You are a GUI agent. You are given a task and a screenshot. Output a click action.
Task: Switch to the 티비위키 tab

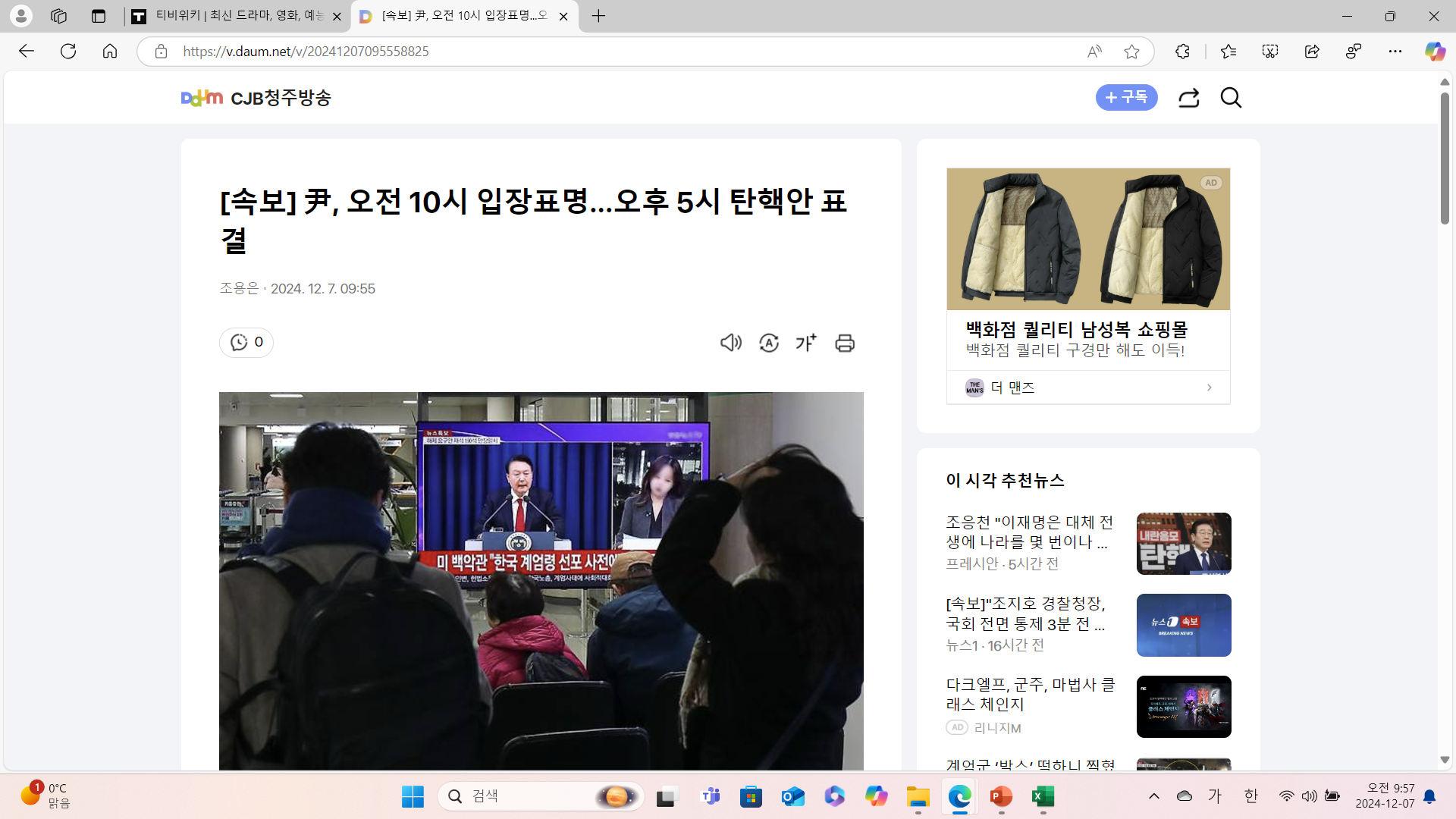point(237,16)
